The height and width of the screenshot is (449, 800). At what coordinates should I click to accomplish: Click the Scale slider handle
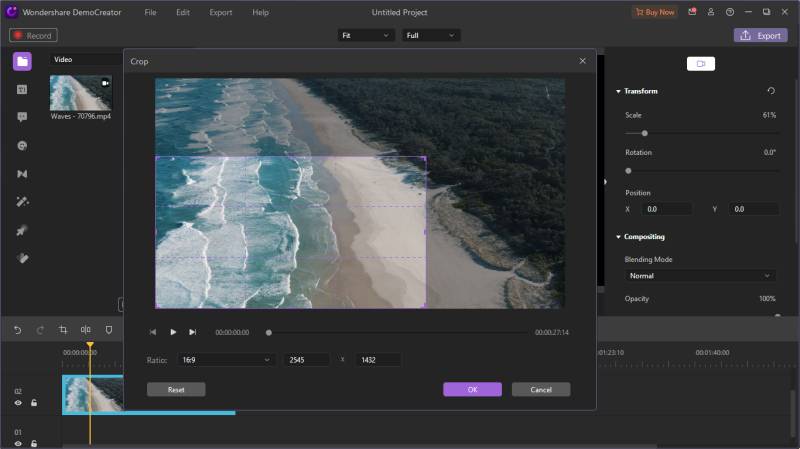pos(644,133)
